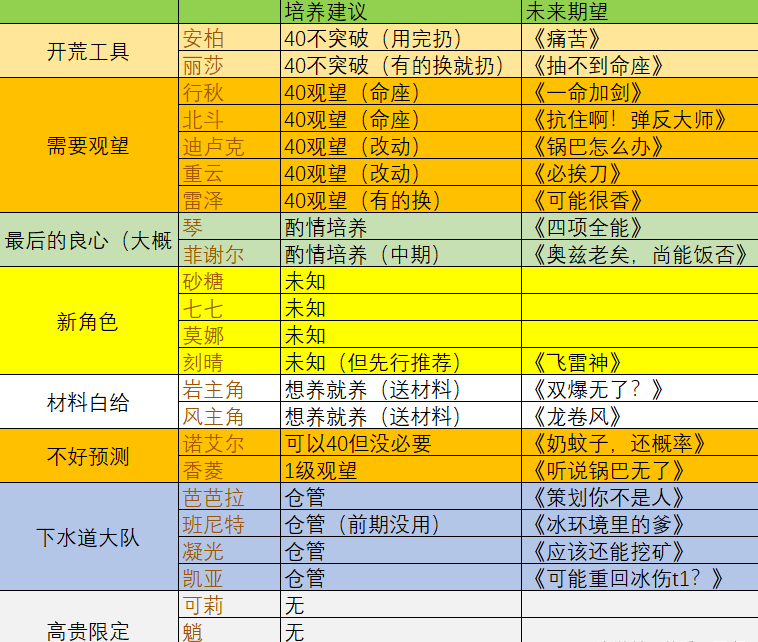Click the merged cell 最后的良心（大概
Screen dimensions: 758x642
pos(89,239)
